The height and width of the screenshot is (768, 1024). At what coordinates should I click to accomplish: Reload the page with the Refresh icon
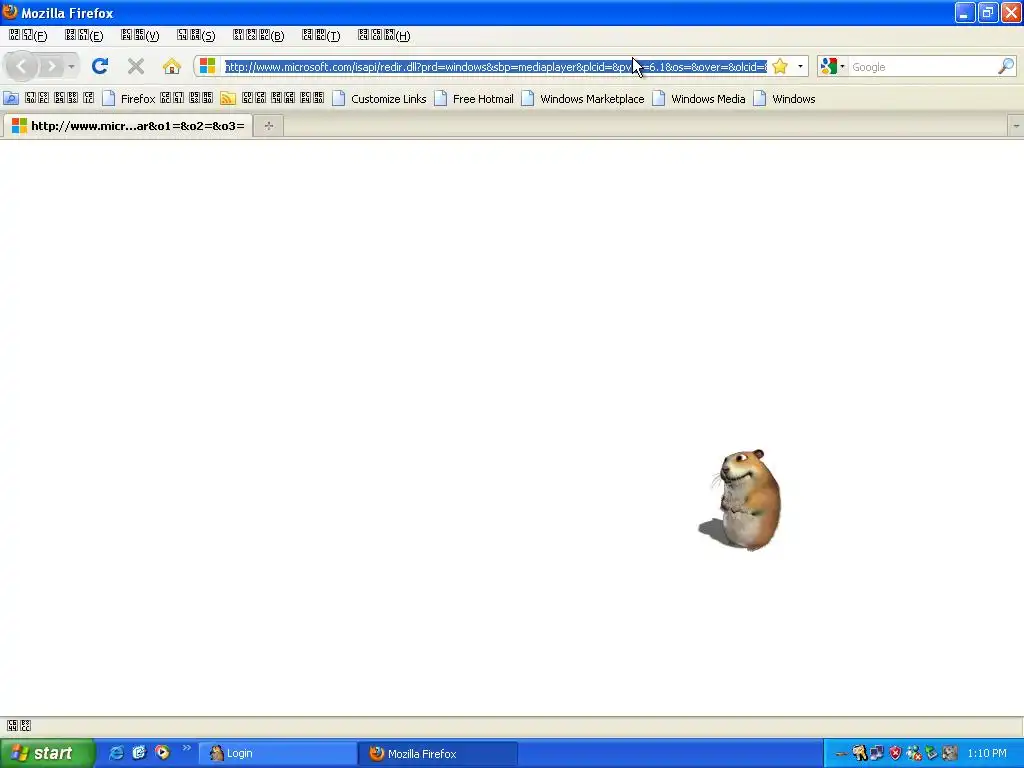(99, 66)
